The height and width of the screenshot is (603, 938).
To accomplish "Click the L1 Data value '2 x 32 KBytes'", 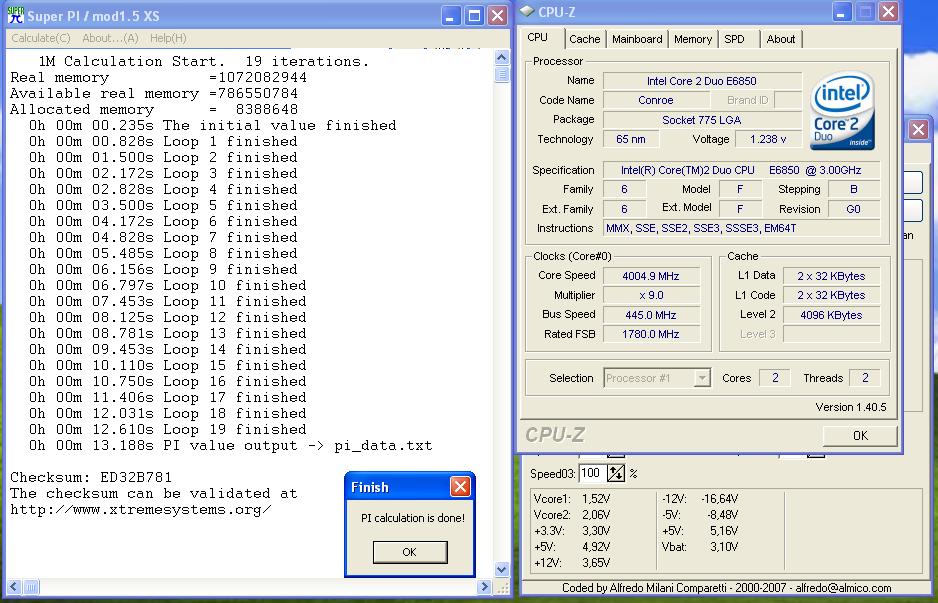I will (x=831, y=276).
